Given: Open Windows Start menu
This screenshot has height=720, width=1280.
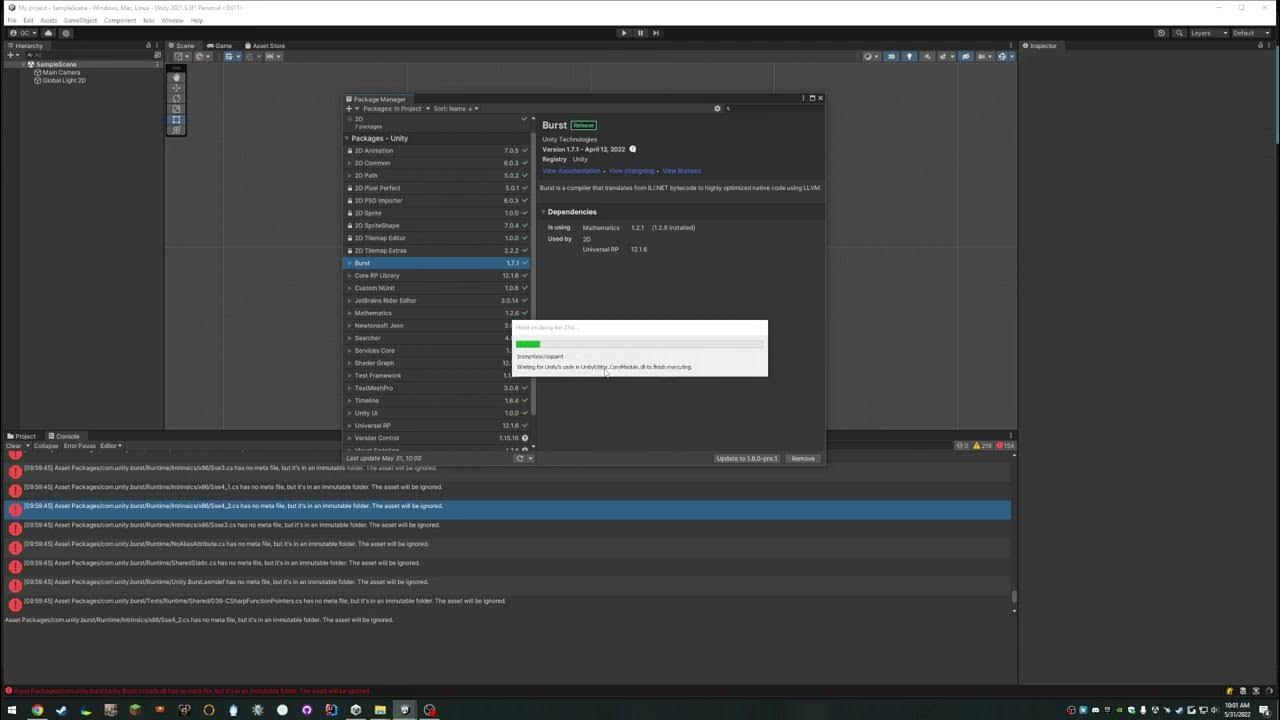Looking at the screenshot, I should [x=12, y=710].
